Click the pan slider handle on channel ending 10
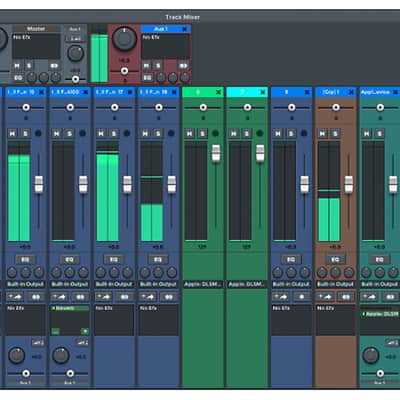Image resolution: width=400 pixels, height=400 pixels. pos(26,107)
